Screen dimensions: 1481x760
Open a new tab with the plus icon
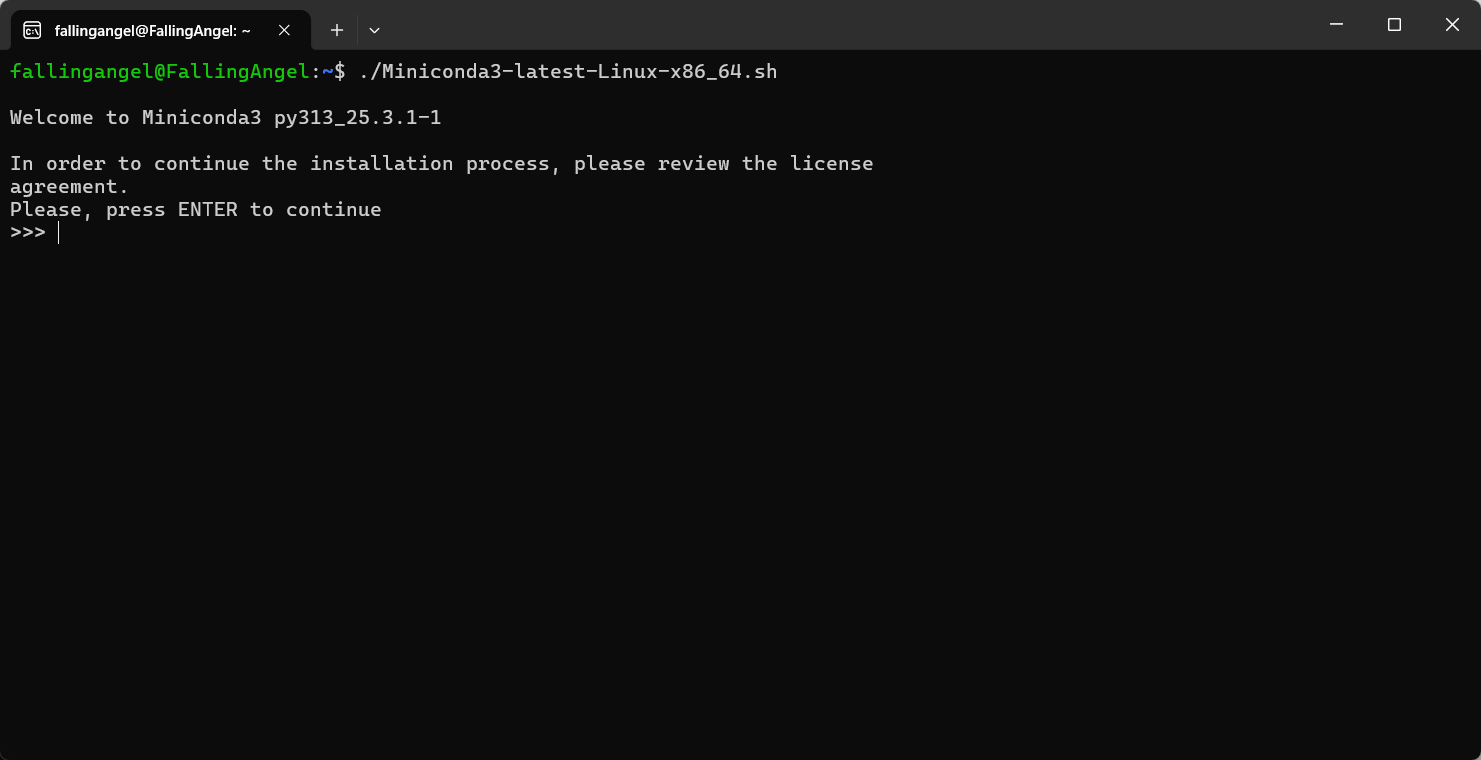click(337, 30)
